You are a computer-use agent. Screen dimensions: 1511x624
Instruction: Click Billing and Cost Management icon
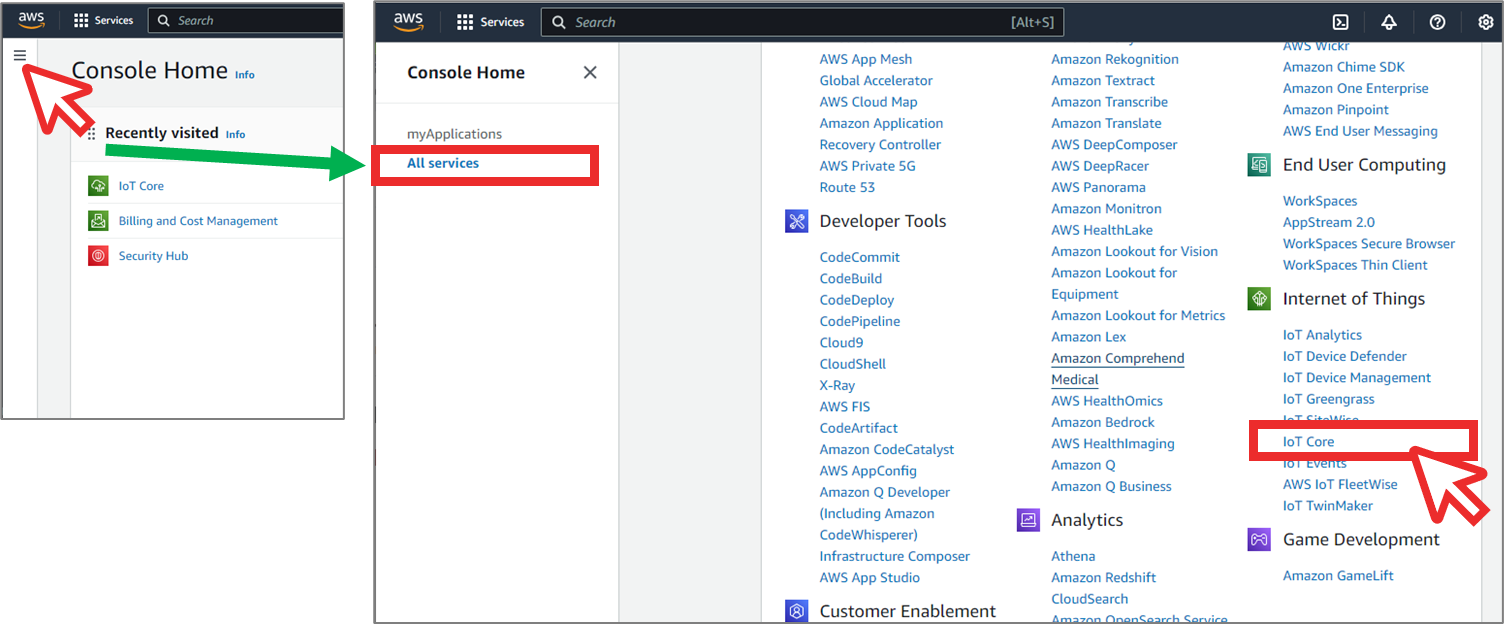point(98,221)
